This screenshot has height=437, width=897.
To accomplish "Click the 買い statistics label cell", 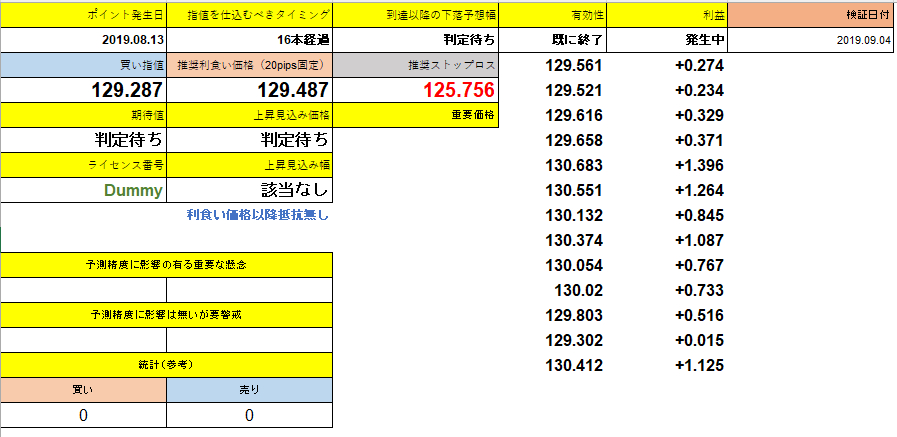I will pos(84,390).
